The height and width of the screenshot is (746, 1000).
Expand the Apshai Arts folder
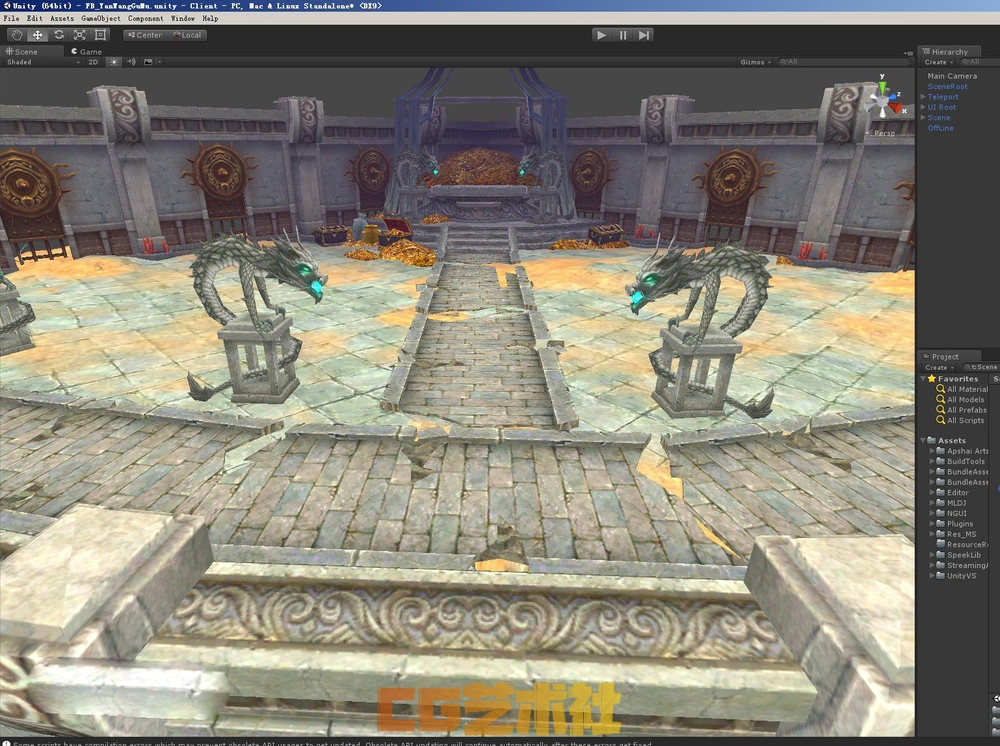tap(932, 451)
